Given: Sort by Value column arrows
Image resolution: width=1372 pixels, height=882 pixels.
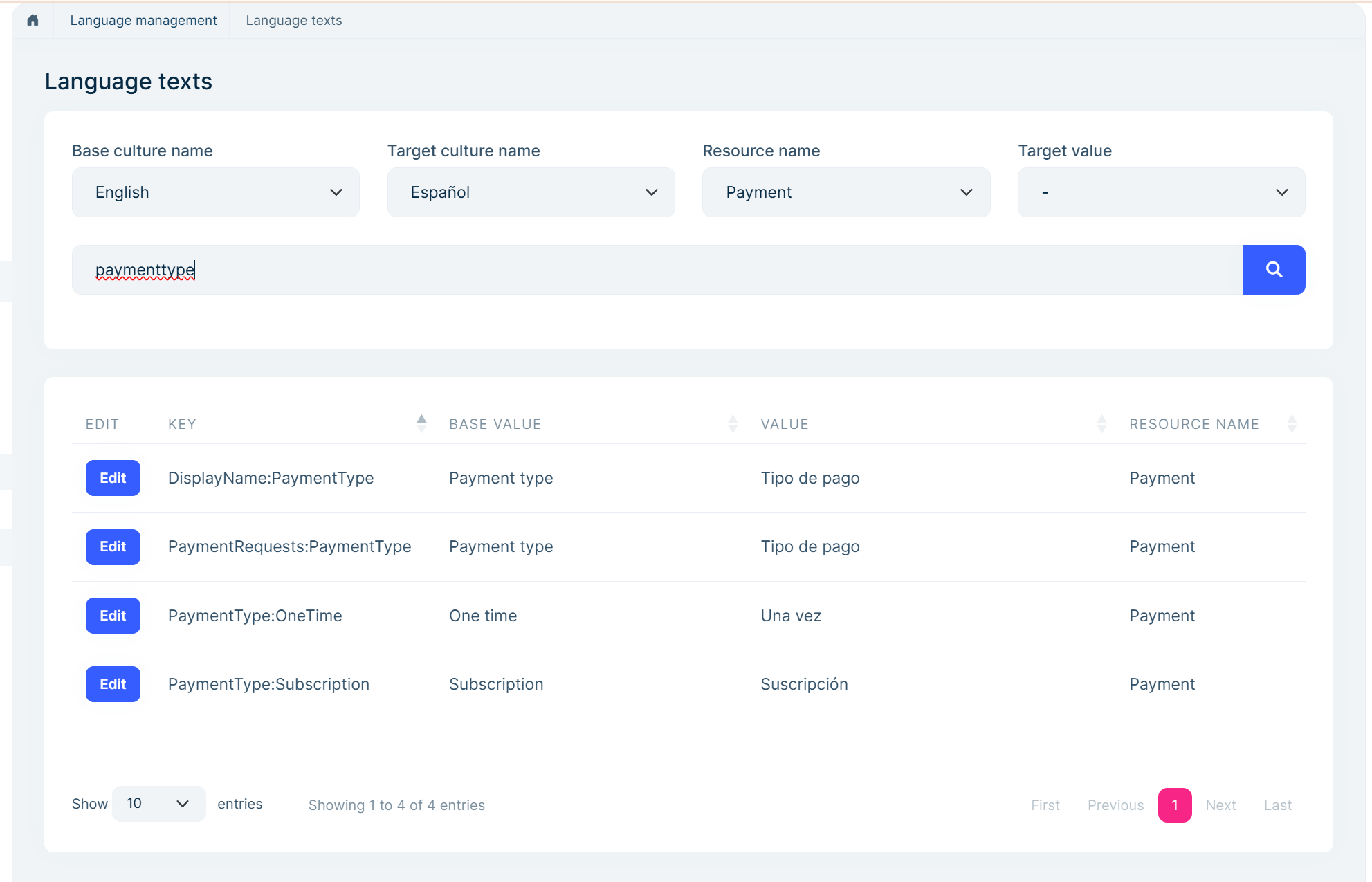Looking at the screenshot, I should tap(1101, 423).
